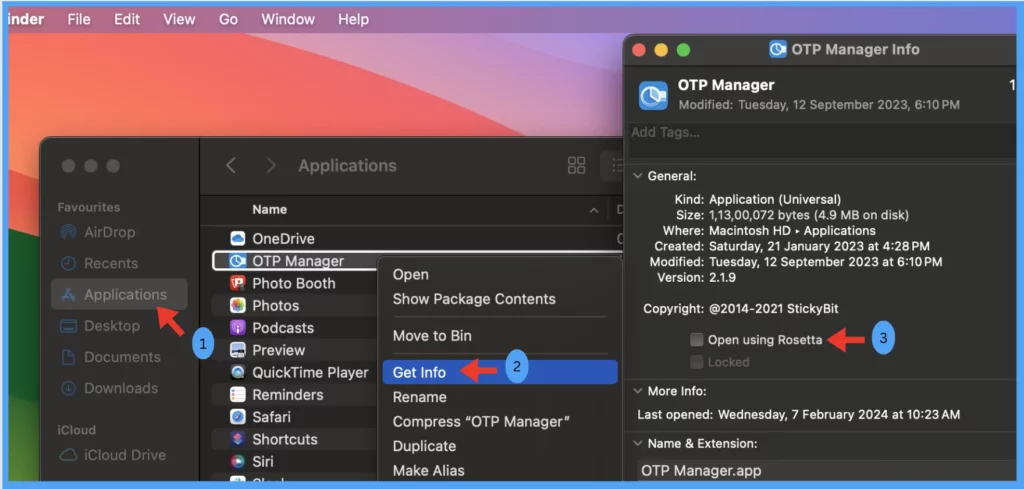Select the Reminders row label
1024x489 pixels.
tap(287, 395)
